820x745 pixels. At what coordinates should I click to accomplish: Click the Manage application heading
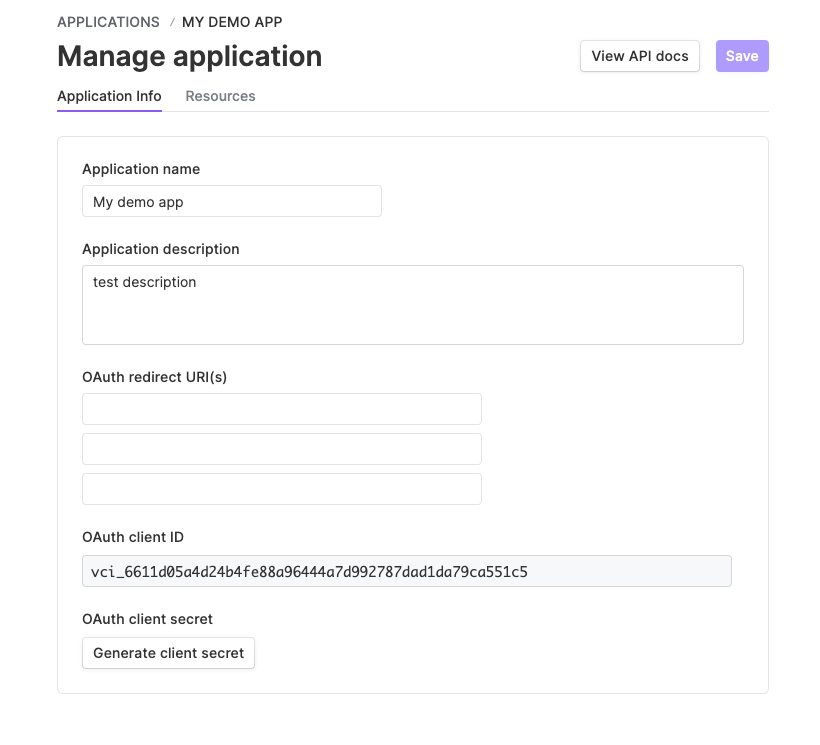pyautogui.click(x=189, y=56)
